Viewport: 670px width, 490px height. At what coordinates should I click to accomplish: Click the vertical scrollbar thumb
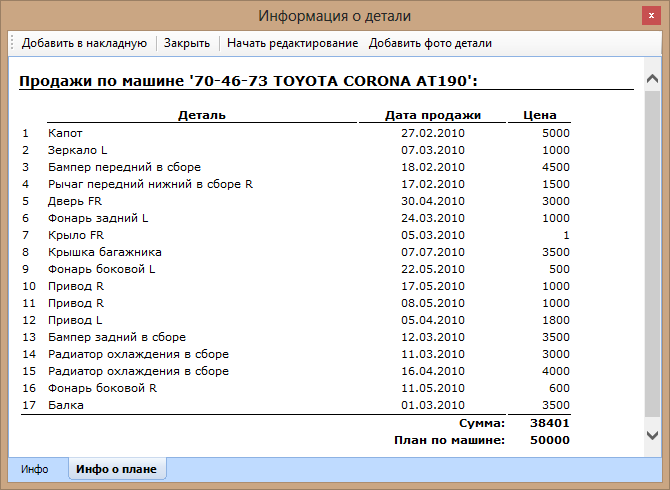pyautogui.click(x=653, y=250)
